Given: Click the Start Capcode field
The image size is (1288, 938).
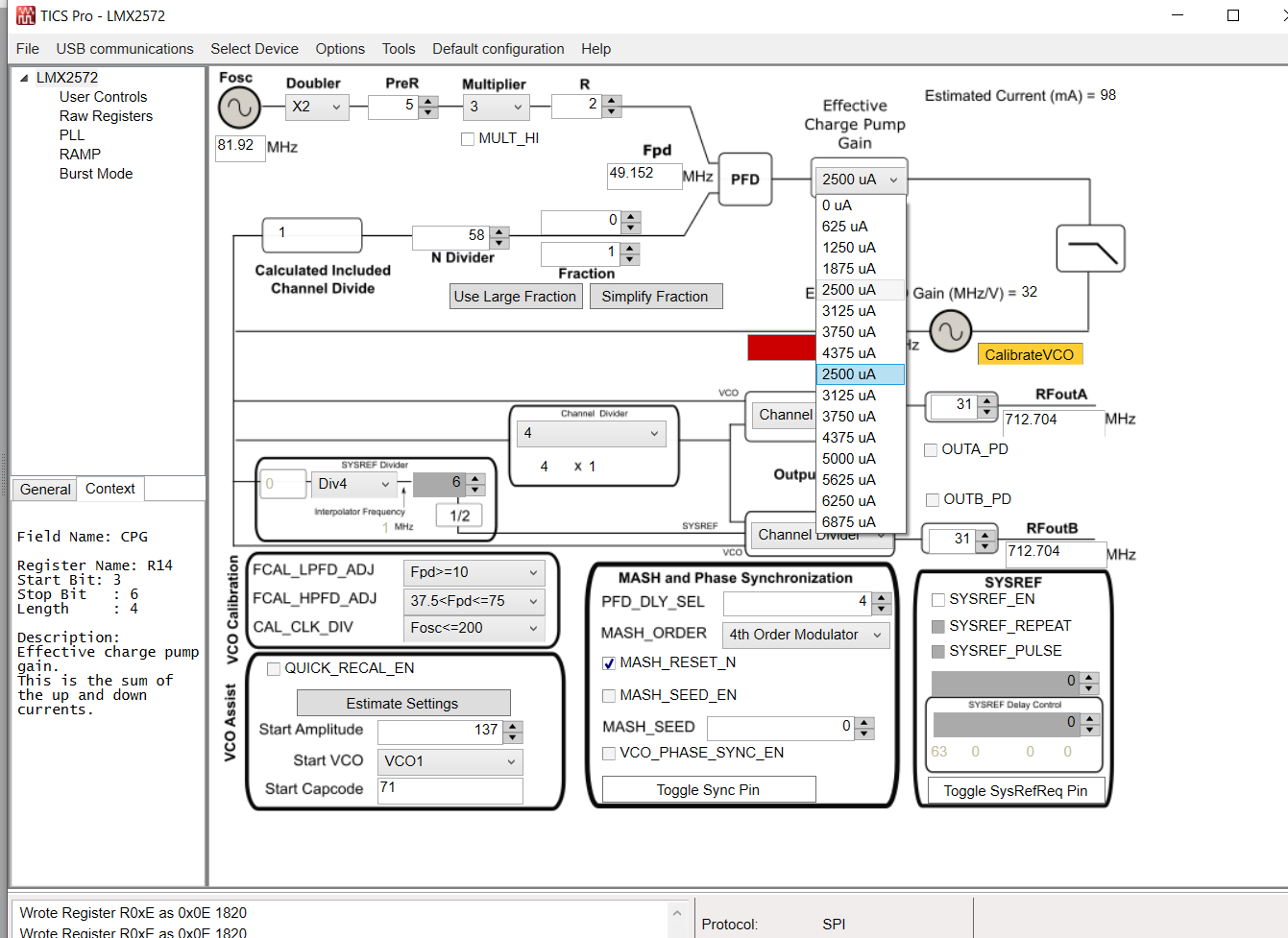Looking at the screenshot, I should 450,790.
